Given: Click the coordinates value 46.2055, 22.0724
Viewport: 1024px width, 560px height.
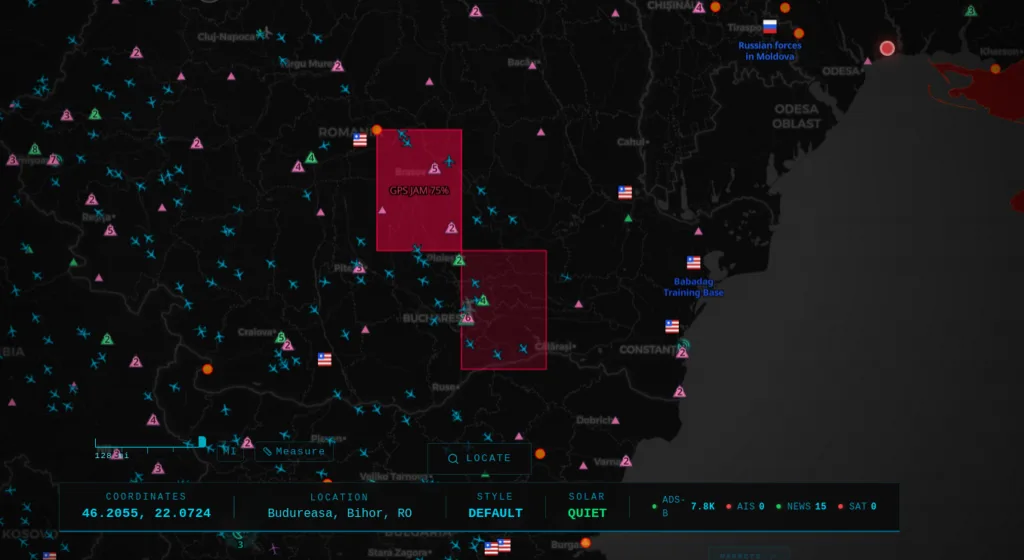Looking at the screenshot, I should pyautogui.click(x=146, y=513).
